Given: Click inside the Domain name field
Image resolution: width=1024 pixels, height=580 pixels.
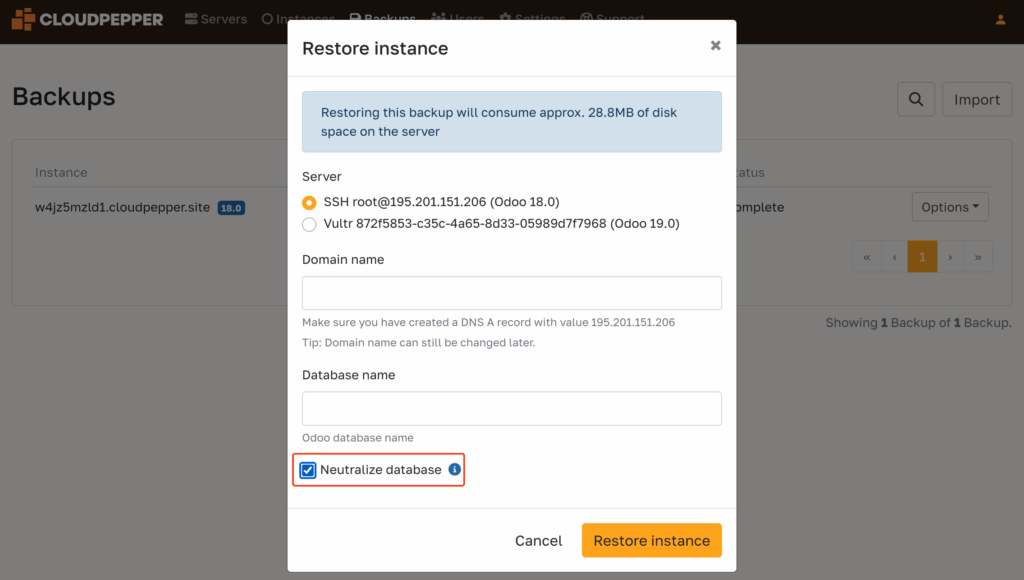Looking at the screenshot, I should click(x=511, y=293).
